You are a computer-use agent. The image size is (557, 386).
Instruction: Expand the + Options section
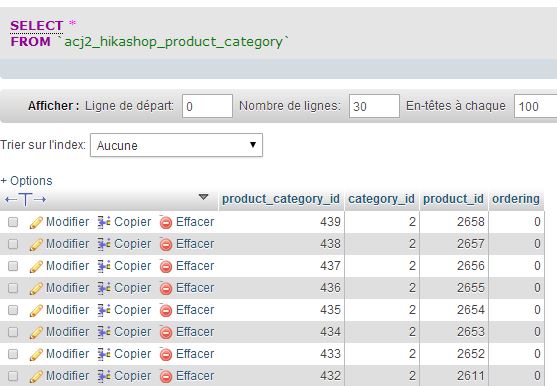click(x=26, y=181)
